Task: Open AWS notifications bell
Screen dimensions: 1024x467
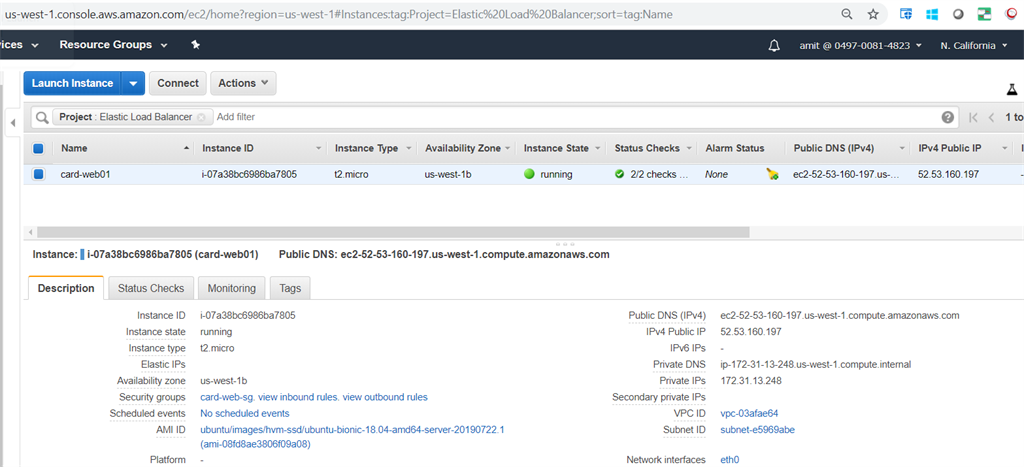Action: coord(775,46)
